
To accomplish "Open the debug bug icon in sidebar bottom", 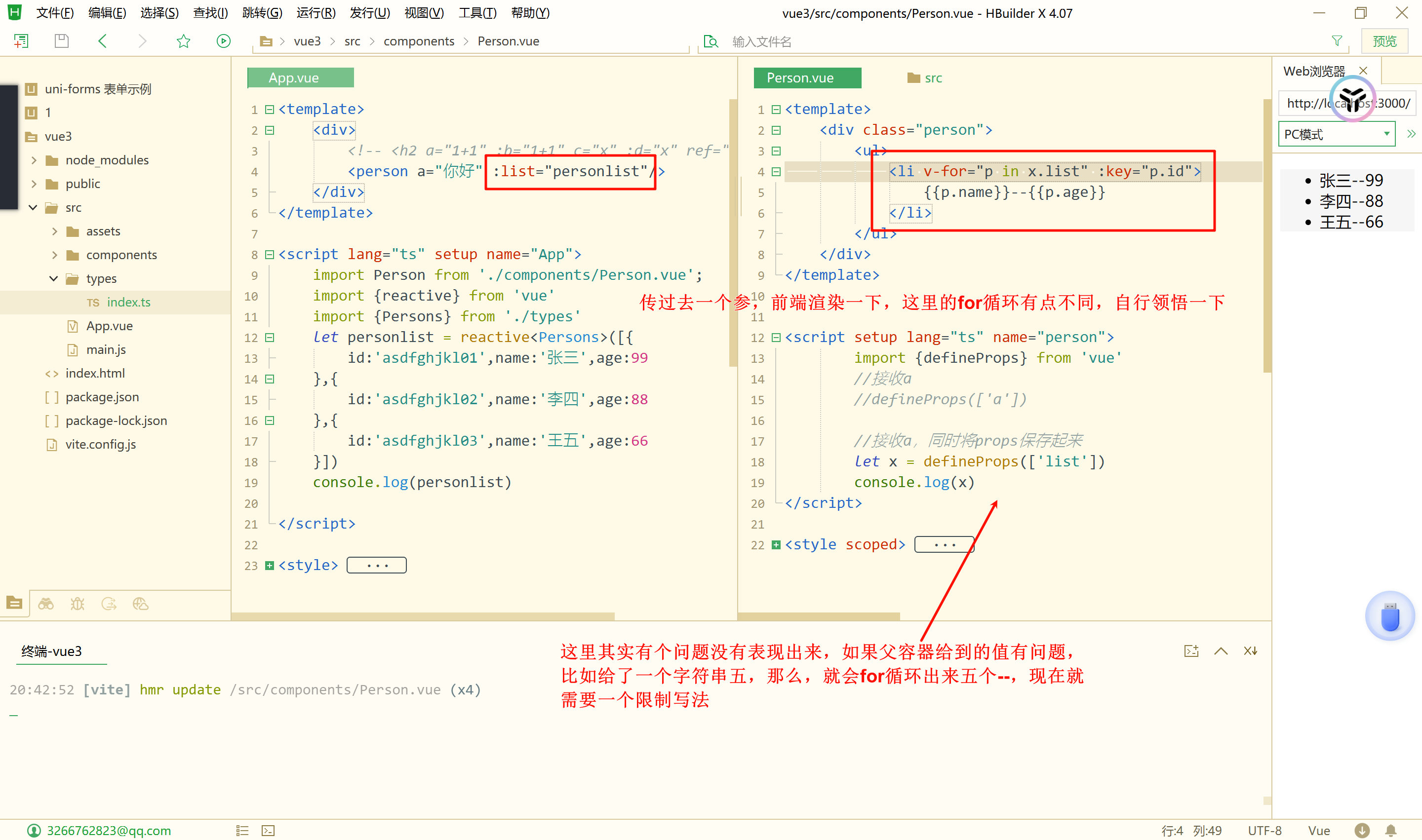I will (x=77, y=604).
